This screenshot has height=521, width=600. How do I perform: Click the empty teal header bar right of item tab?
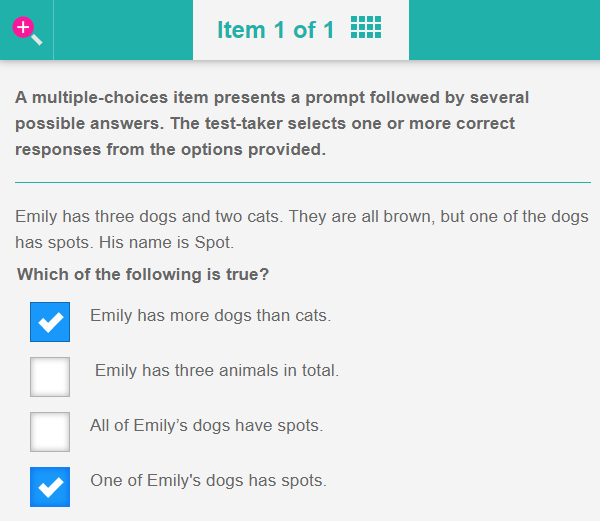504,30
